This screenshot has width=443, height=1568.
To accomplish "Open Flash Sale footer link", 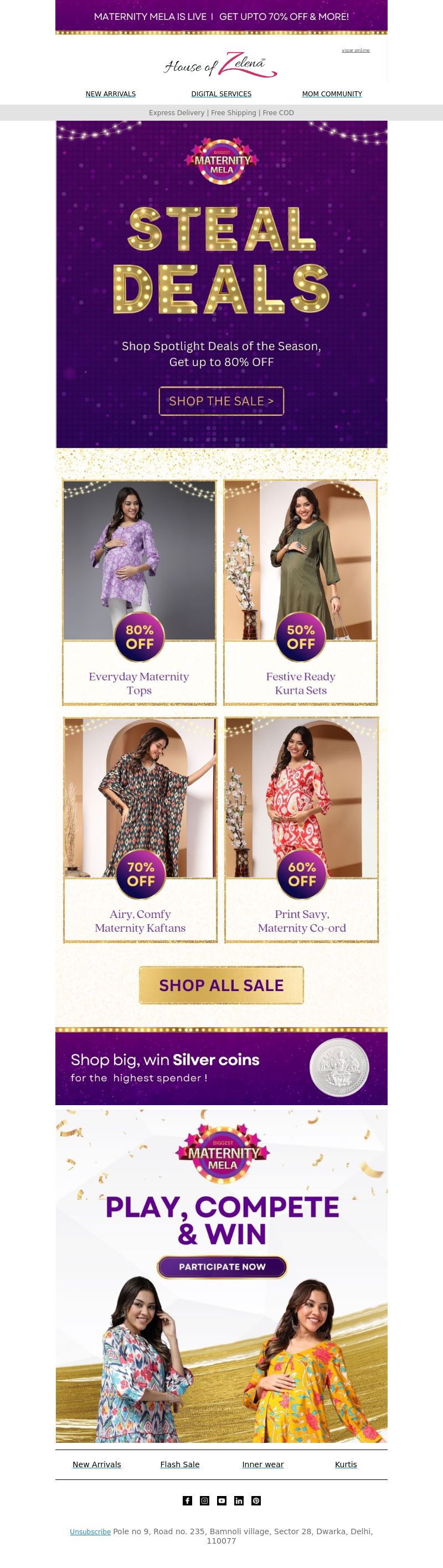I will coord(180,1464).
